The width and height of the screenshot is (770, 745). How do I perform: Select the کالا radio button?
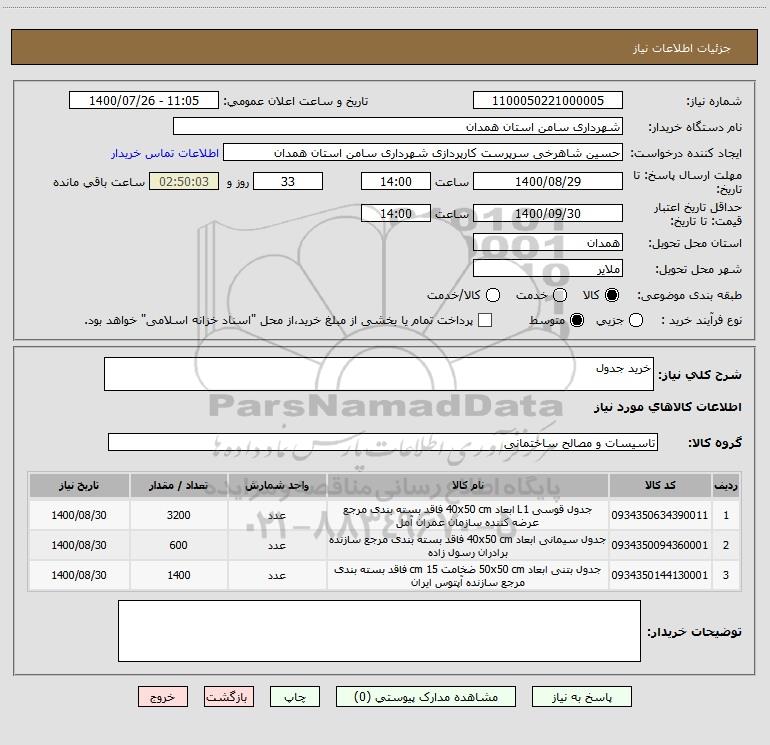[x=612, y=295]
